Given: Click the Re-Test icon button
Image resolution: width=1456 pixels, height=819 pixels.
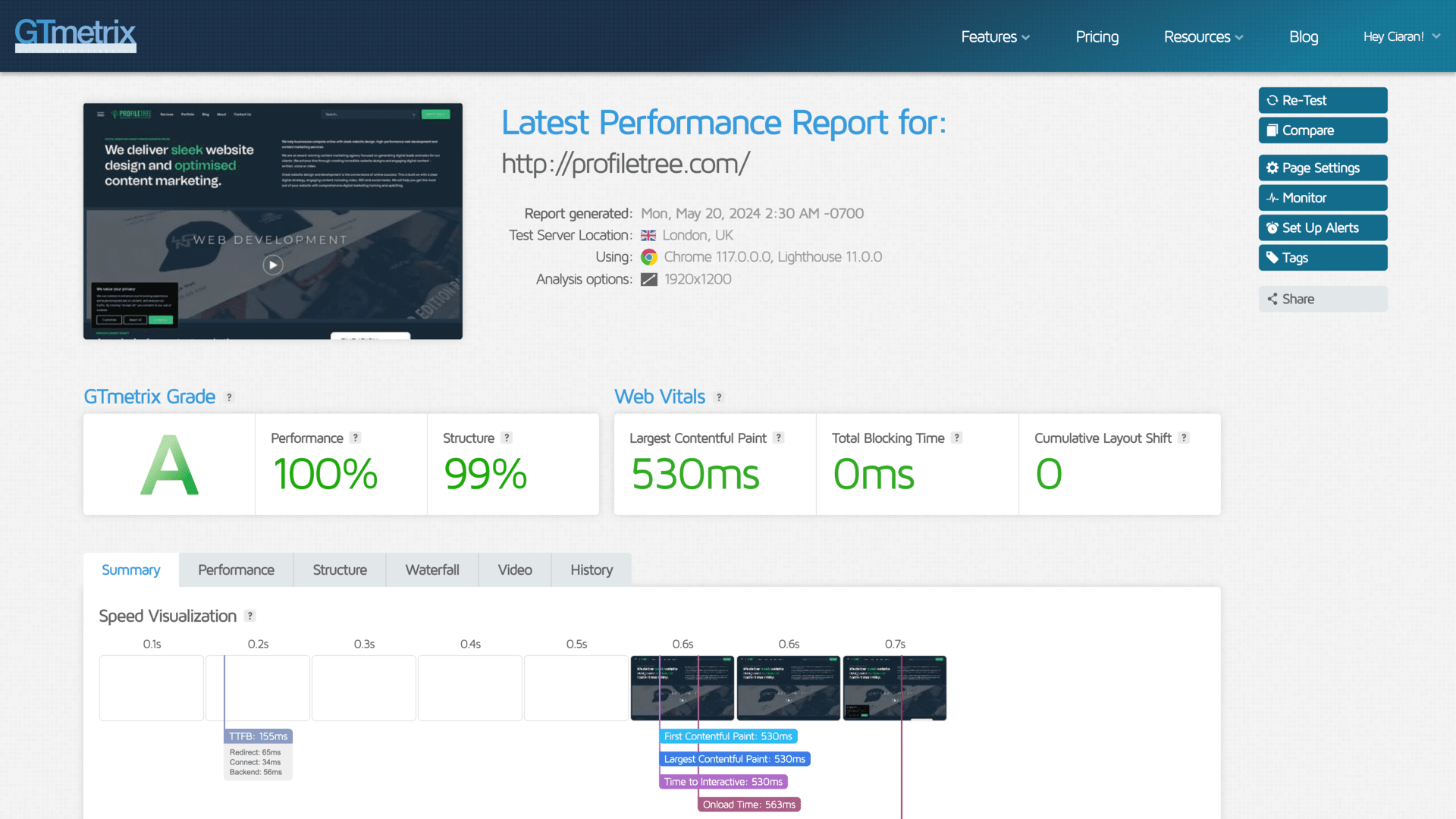Looking at the screenshot, I should pos(1323,100).
